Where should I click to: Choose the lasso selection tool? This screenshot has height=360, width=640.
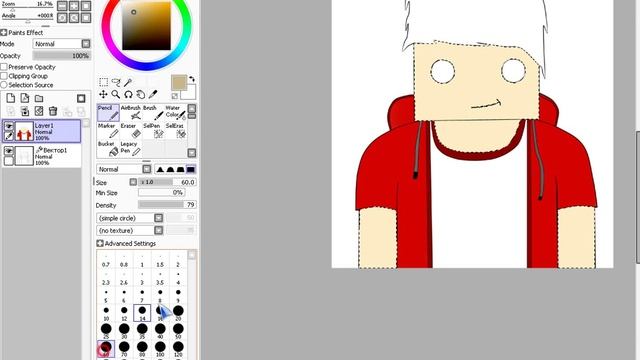coord(116,82)
